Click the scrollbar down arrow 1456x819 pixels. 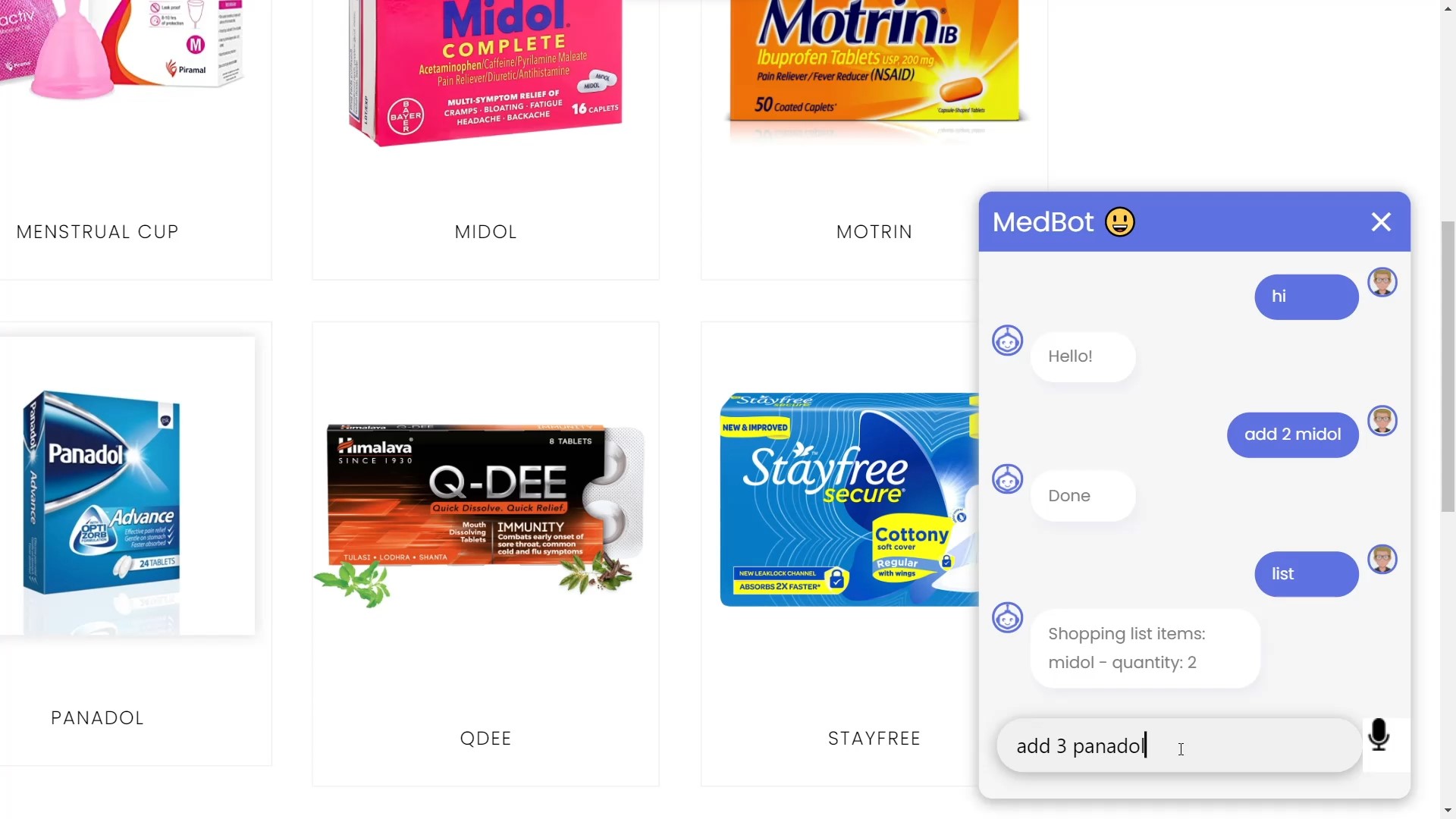click(x=1448, y=810)
